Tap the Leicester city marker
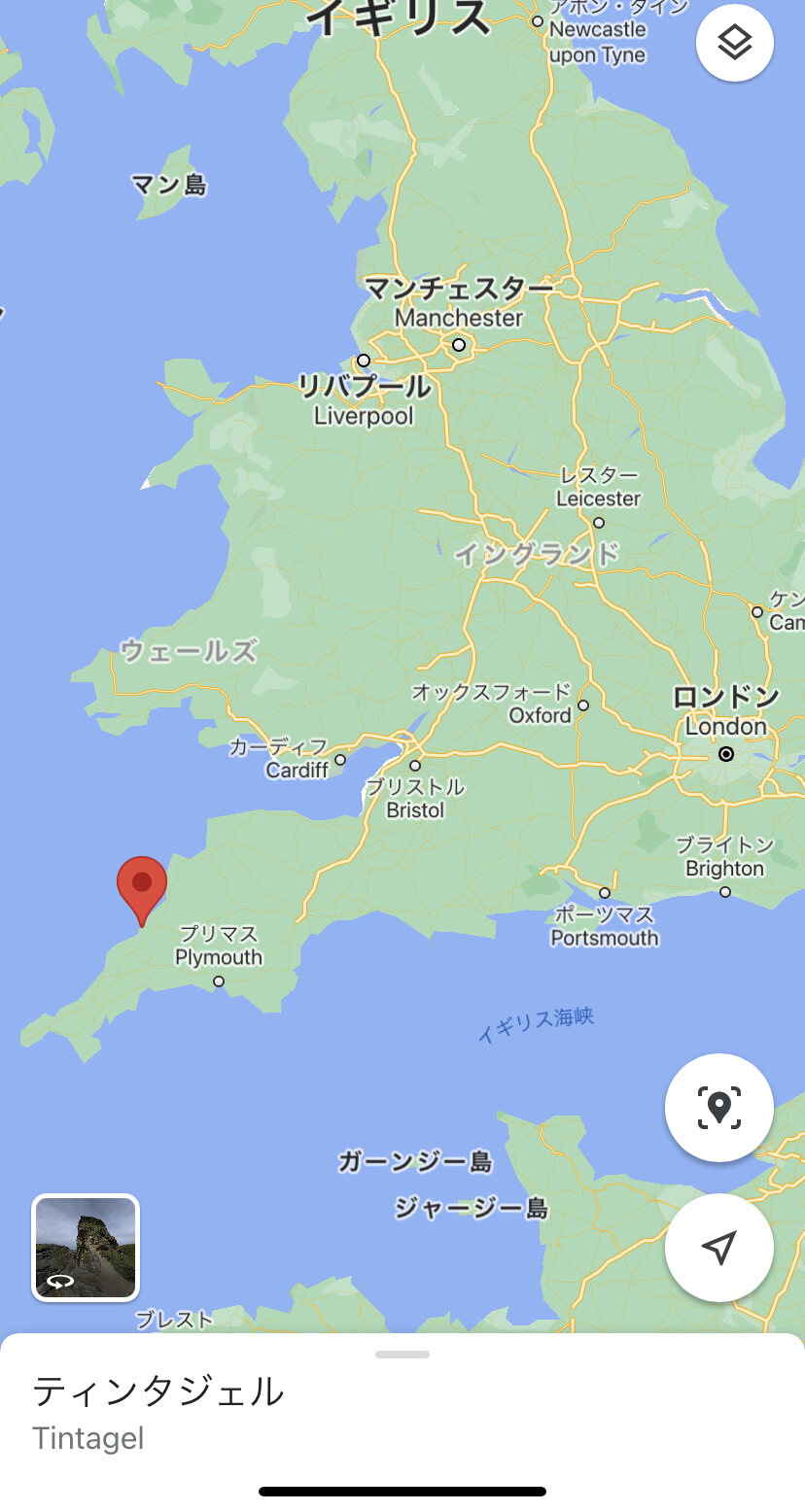 coord(599,523)
